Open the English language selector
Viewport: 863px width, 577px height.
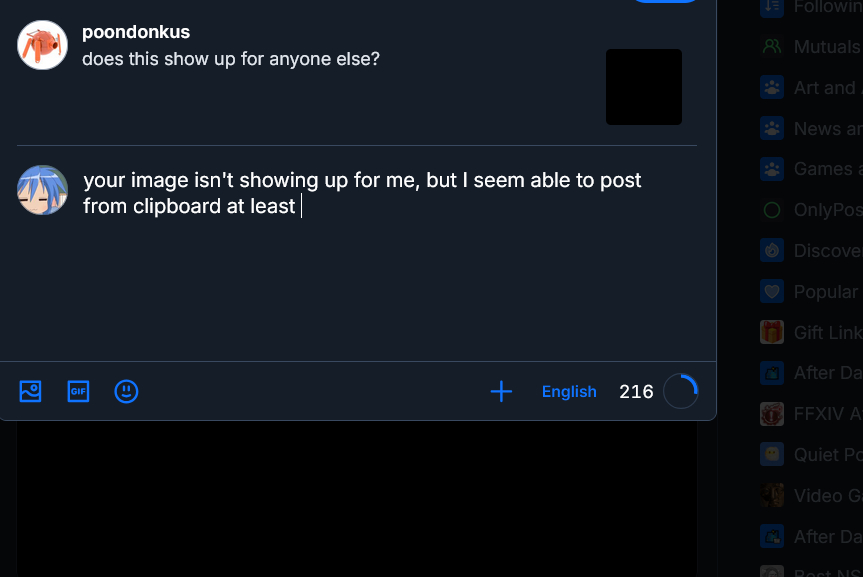coord(569,391)
